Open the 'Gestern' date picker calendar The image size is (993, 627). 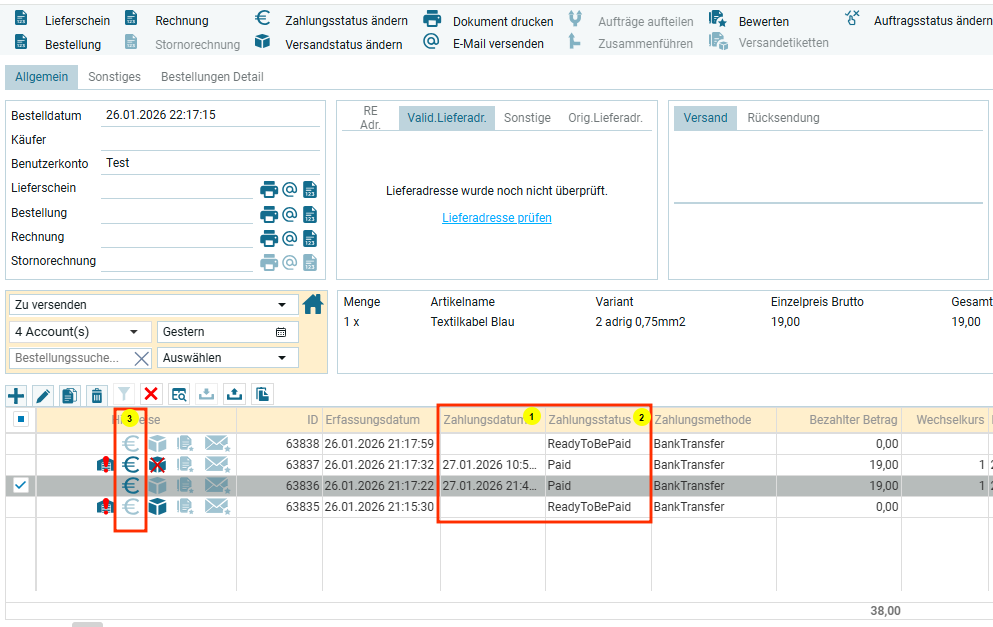(x=281, y=332)
